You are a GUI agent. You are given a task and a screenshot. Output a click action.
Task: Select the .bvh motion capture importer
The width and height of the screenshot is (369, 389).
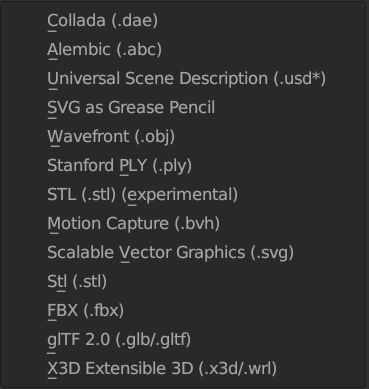(183, 224)
